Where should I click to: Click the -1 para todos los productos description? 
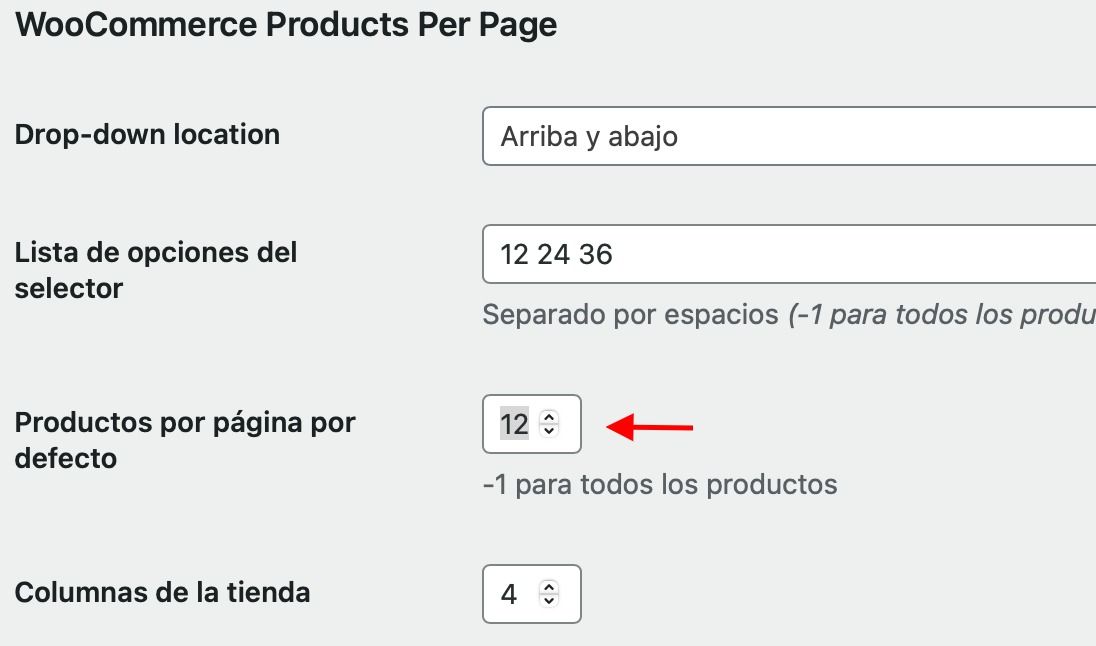coord(660,484)
